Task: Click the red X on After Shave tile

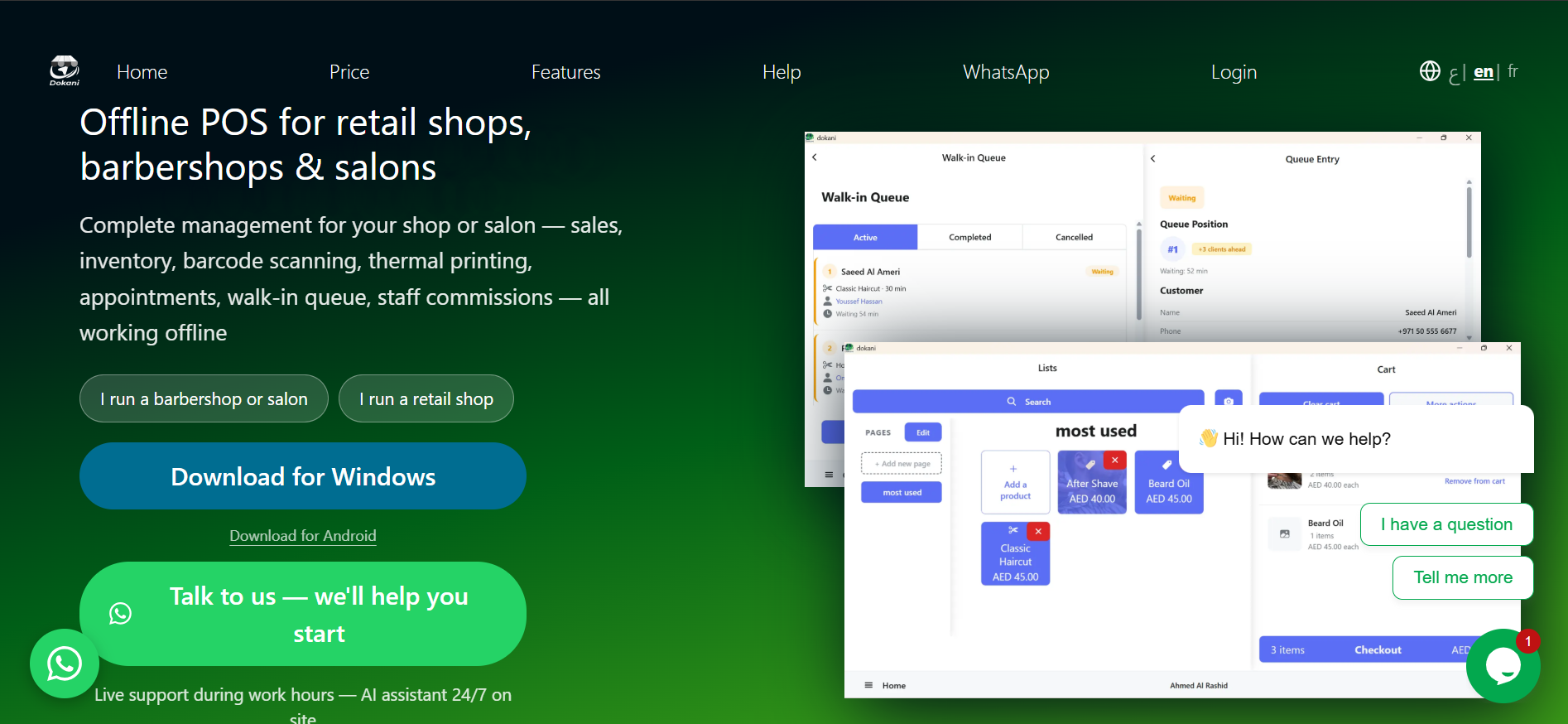Action: tap(1115, 460)
